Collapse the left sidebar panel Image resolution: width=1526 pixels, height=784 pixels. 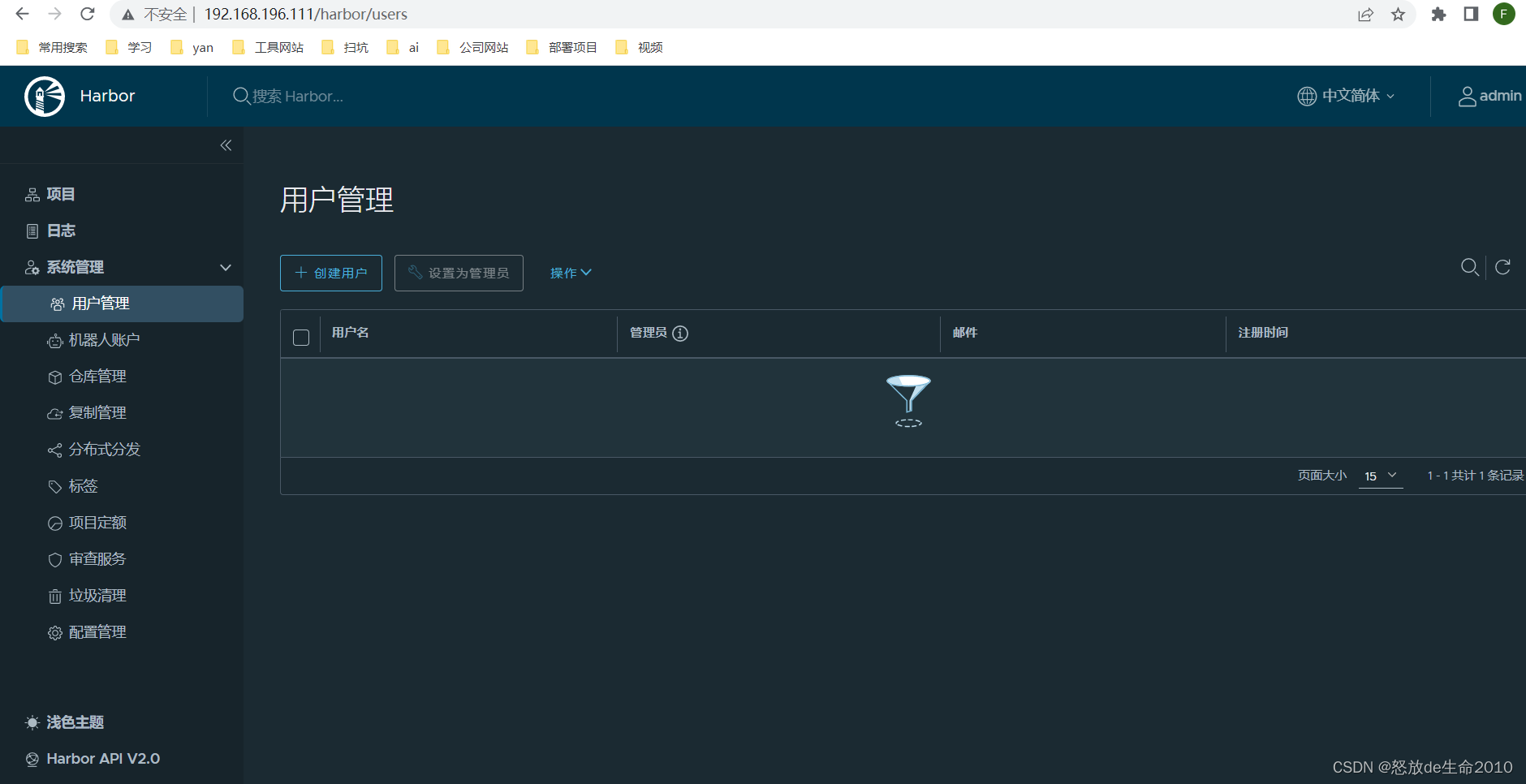tap(226, 144)
